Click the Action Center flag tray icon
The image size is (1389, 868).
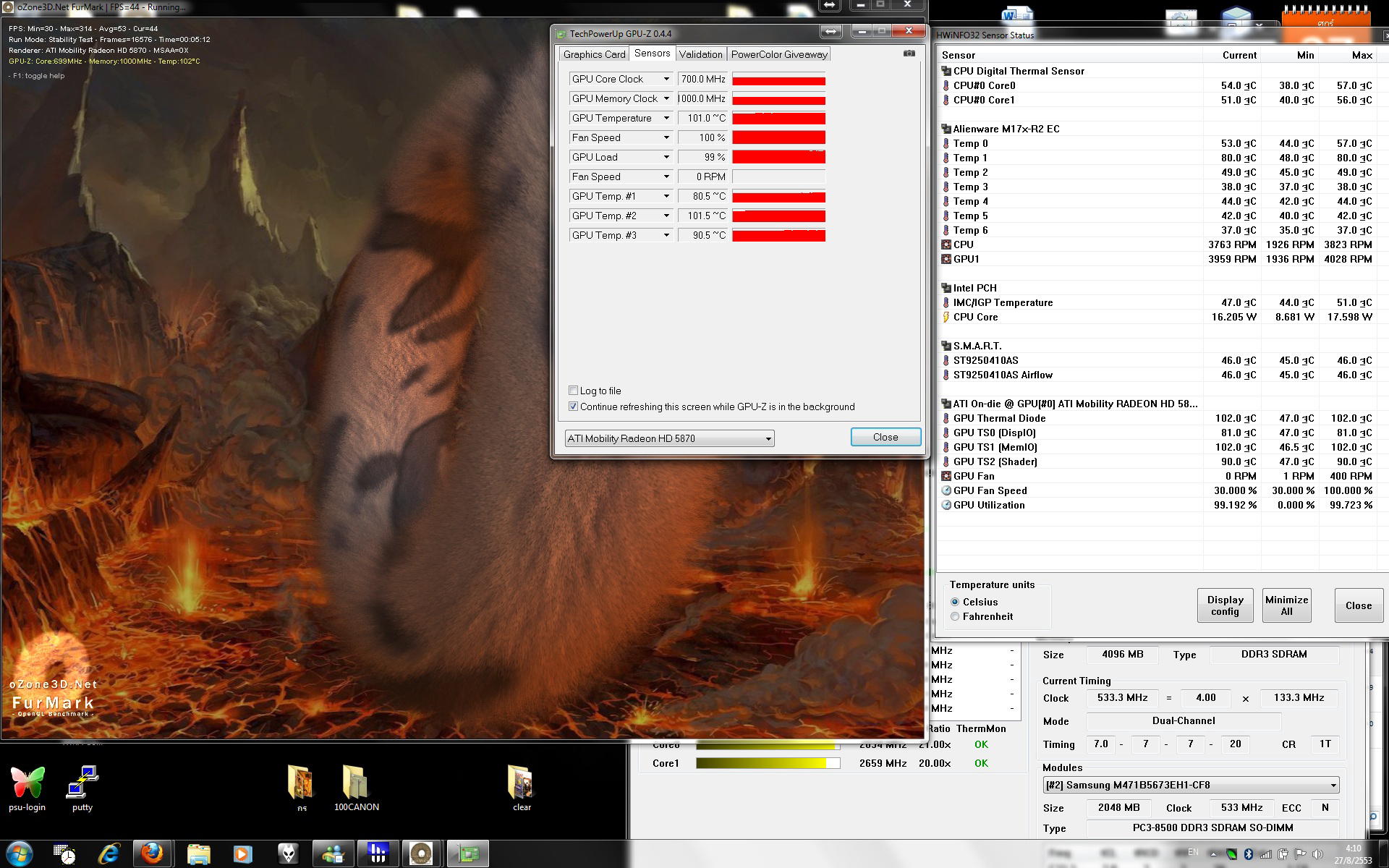(x=1300, y=854)
